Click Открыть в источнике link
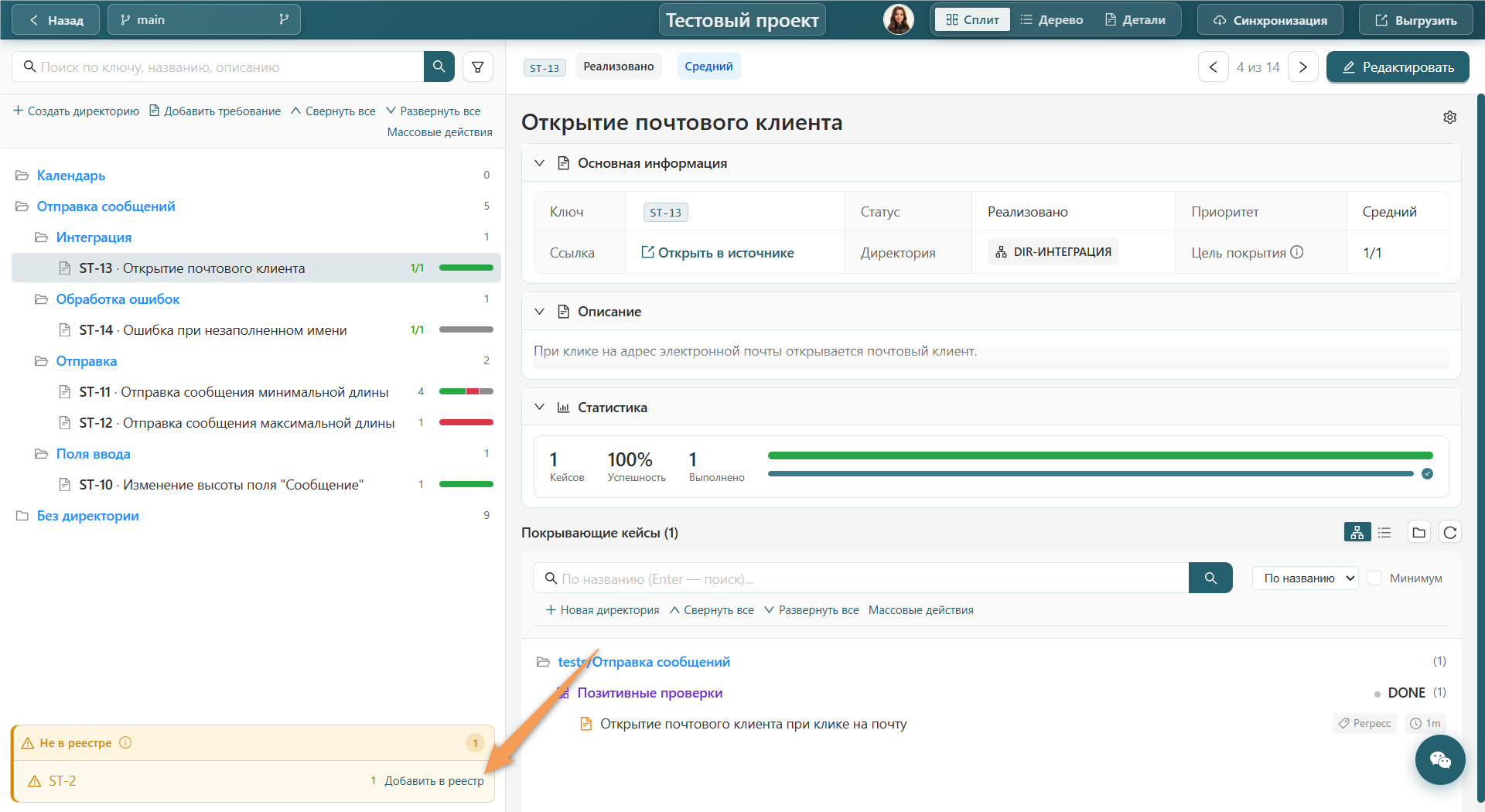Screen dimensions: 1485x812 718,253
